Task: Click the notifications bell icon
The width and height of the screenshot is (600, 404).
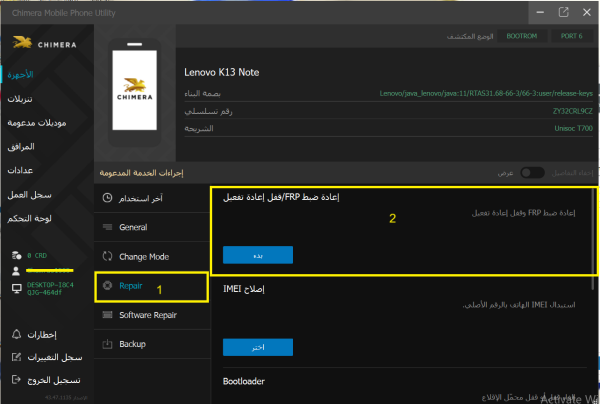Action: pos(16,334)
